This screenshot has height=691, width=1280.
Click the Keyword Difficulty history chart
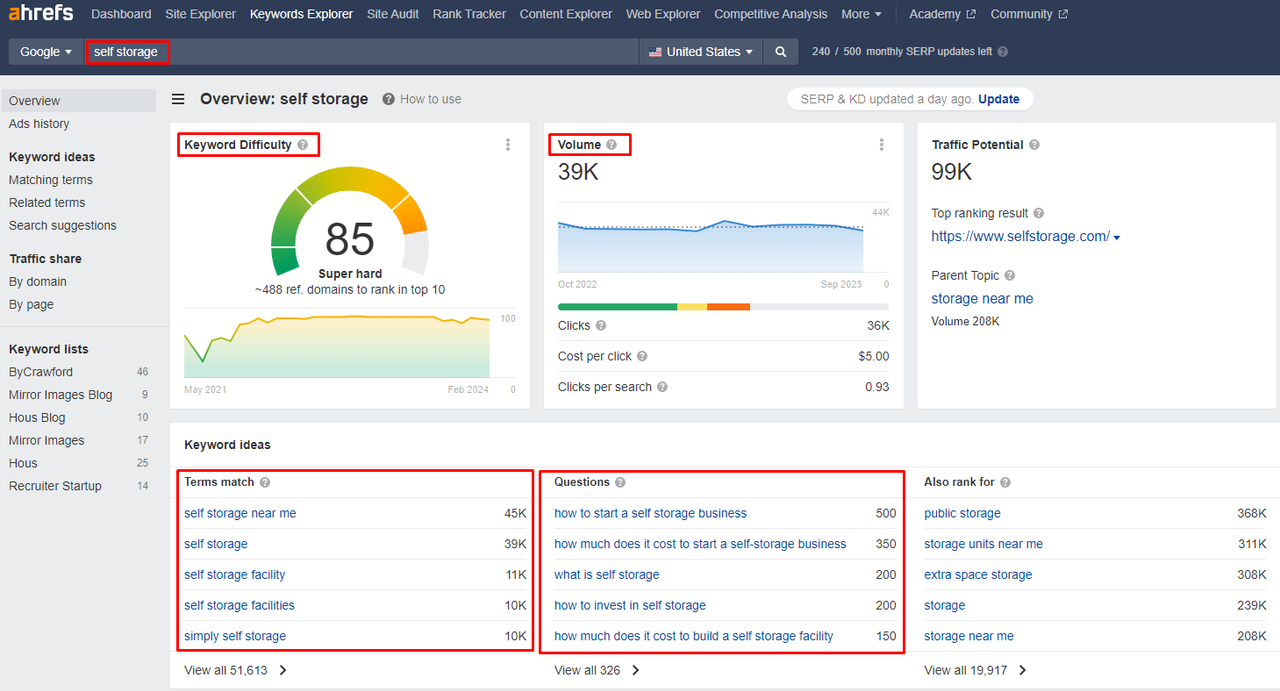[x=337, y=345]
